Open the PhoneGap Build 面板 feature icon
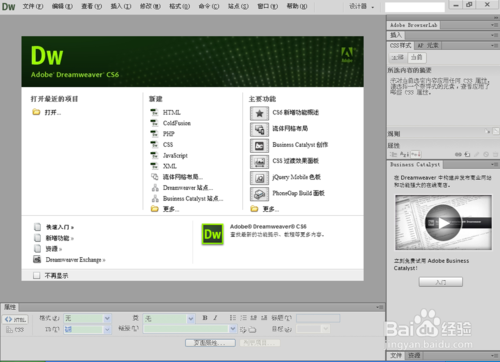The image size is (500, 362). coord(259,194)
